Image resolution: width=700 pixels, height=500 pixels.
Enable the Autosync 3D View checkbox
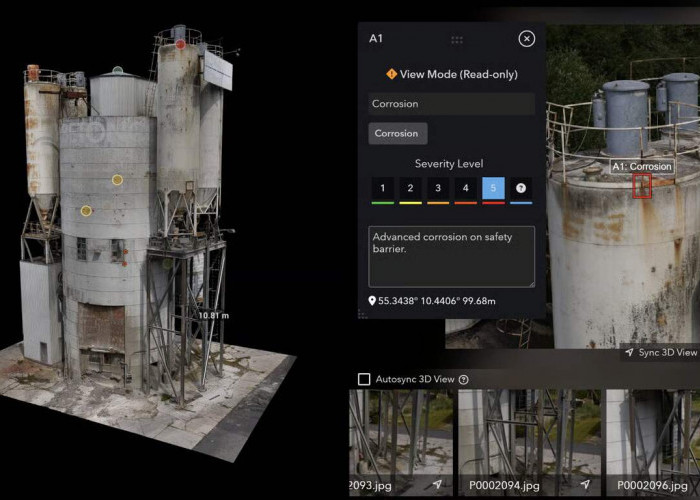(364, 379)
